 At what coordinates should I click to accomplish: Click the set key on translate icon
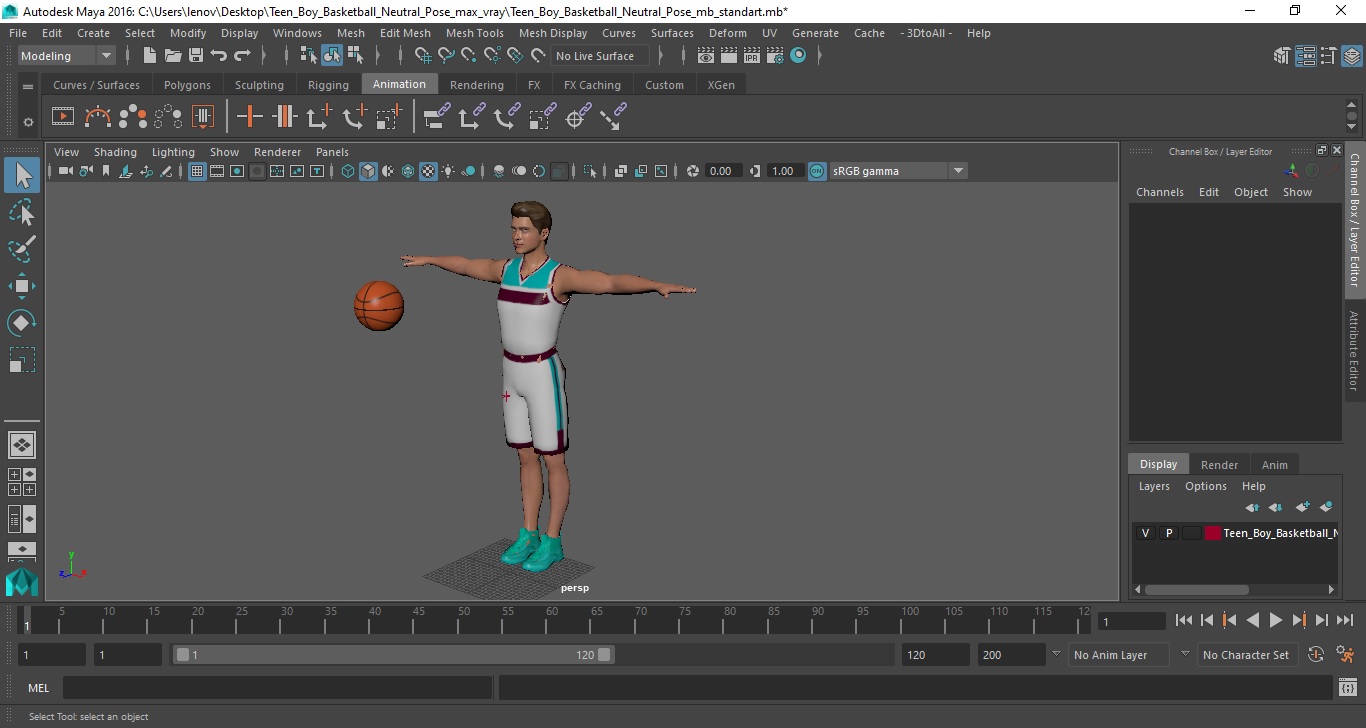tap(319, 117)
